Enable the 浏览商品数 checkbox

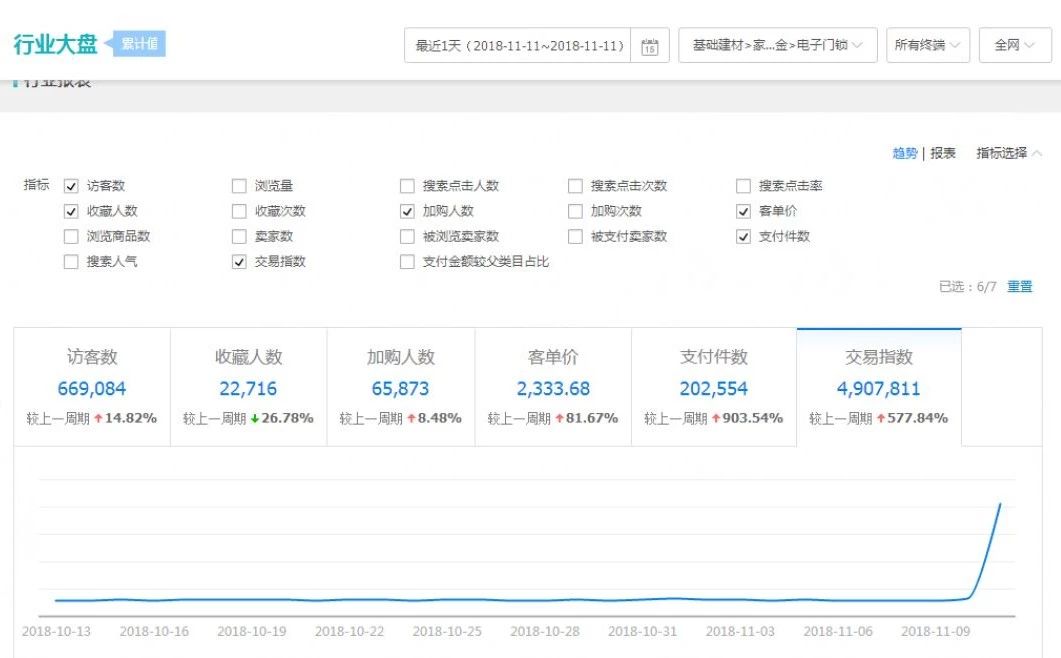point(71,236)
